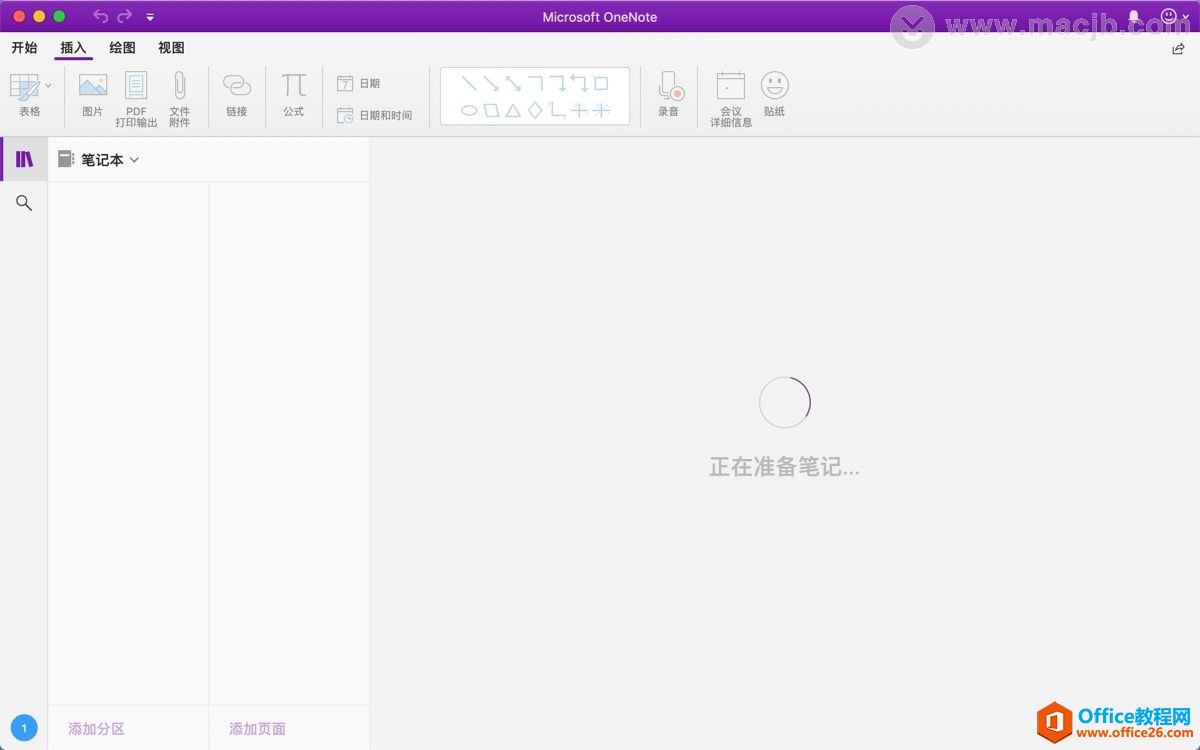Switch to the 绘图 ribbon tab
The height and width of the screenshot is (750, 1200).
(x=122, y=47)
